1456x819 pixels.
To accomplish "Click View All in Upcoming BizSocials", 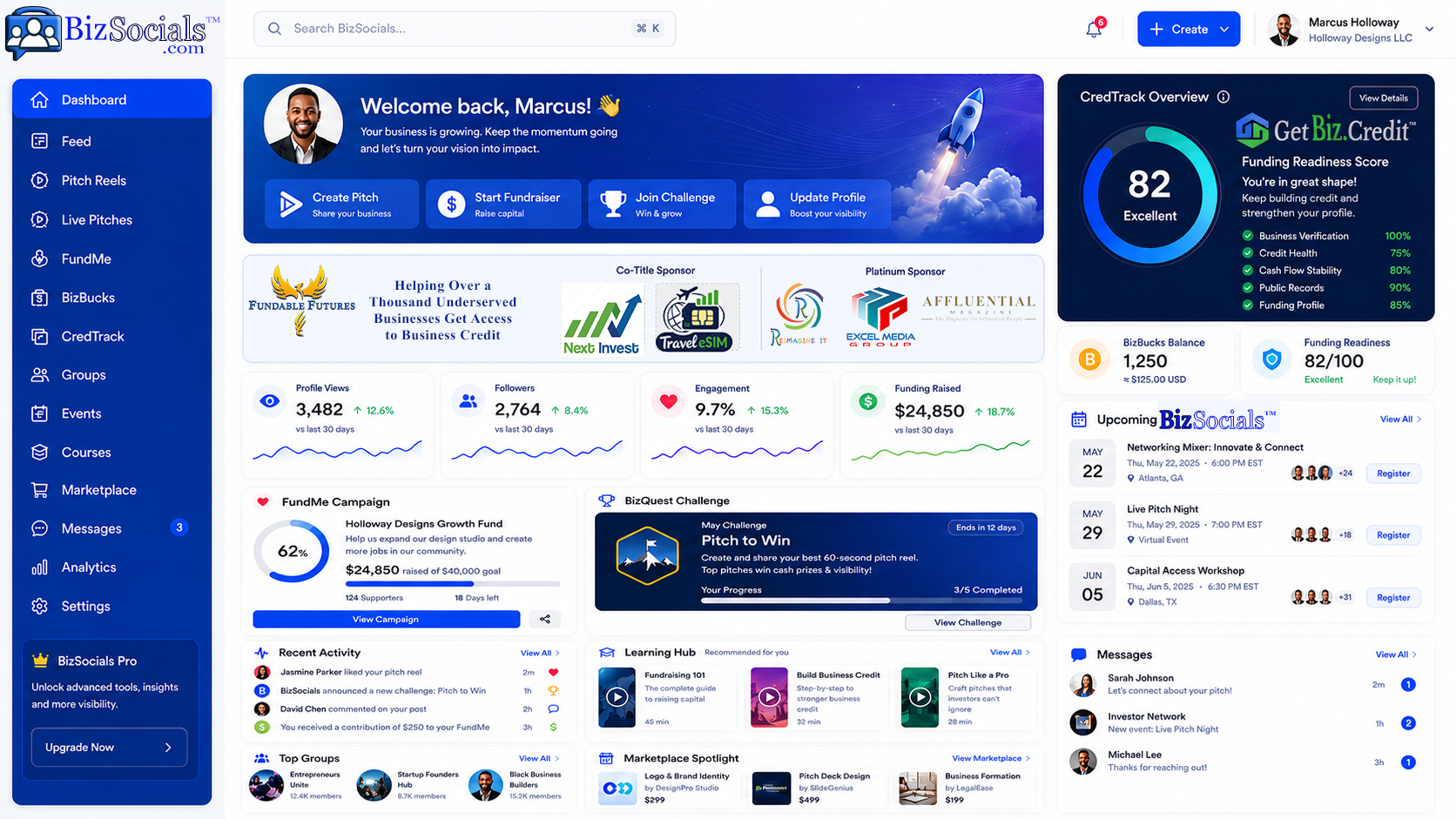I will (1400, 420).
